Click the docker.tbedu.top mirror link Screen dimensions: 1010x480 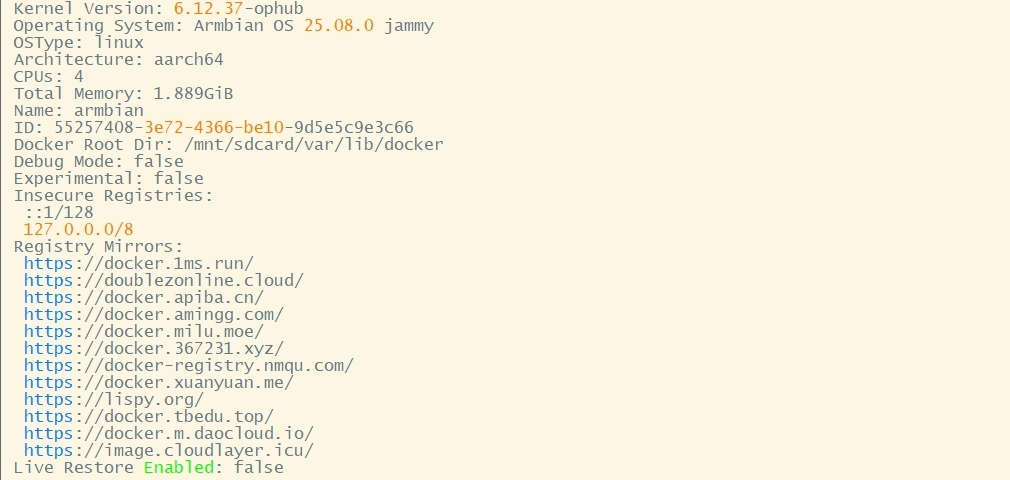(148, 416)
